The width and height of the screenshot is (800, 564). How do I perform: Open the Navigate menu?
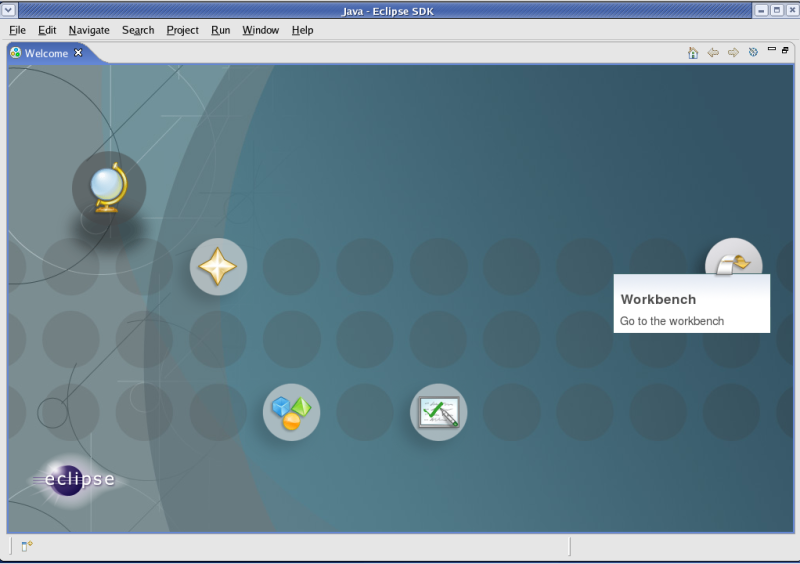point(89,30)
